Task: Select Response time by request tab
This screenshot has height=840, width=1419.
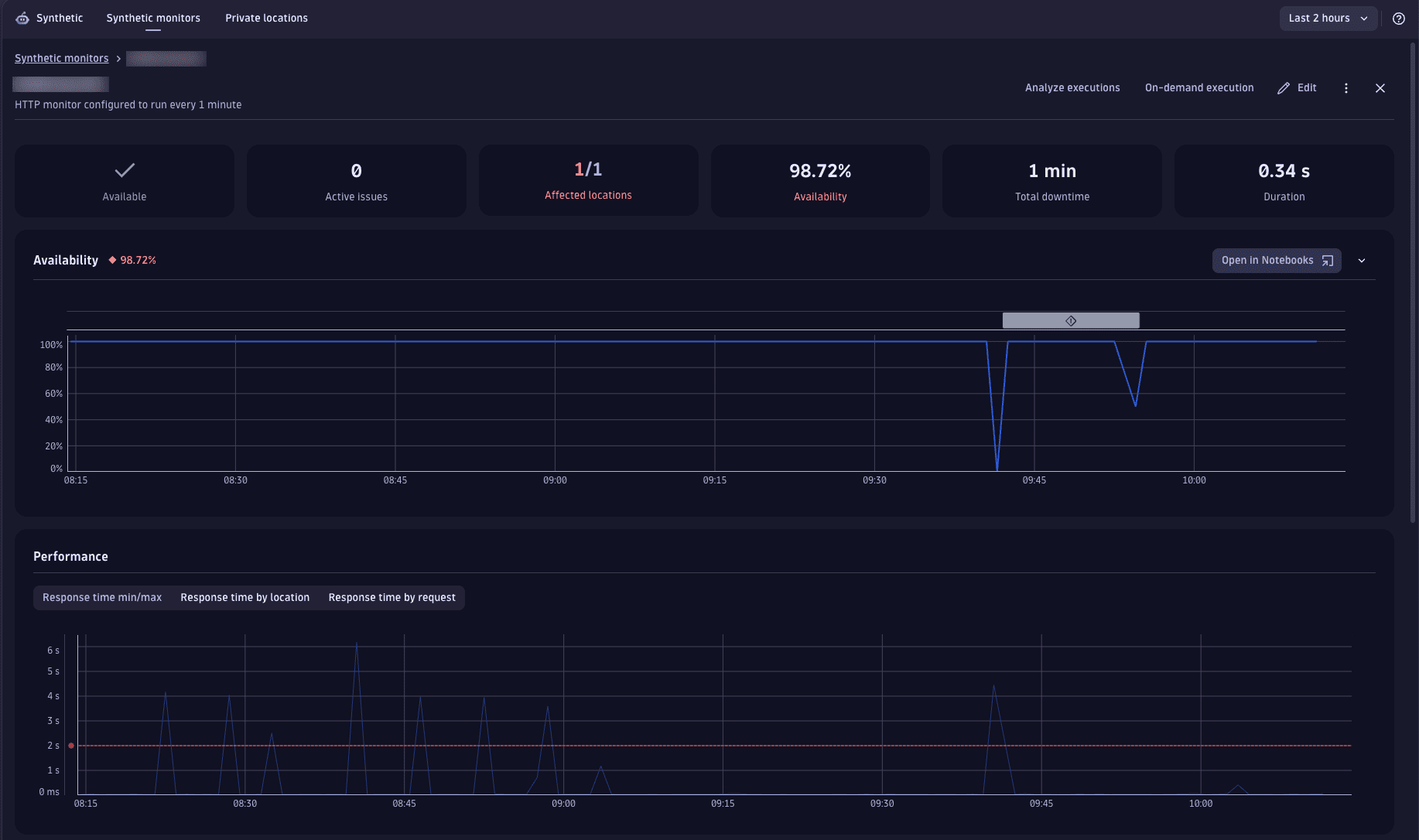Action: coord(392,598)
